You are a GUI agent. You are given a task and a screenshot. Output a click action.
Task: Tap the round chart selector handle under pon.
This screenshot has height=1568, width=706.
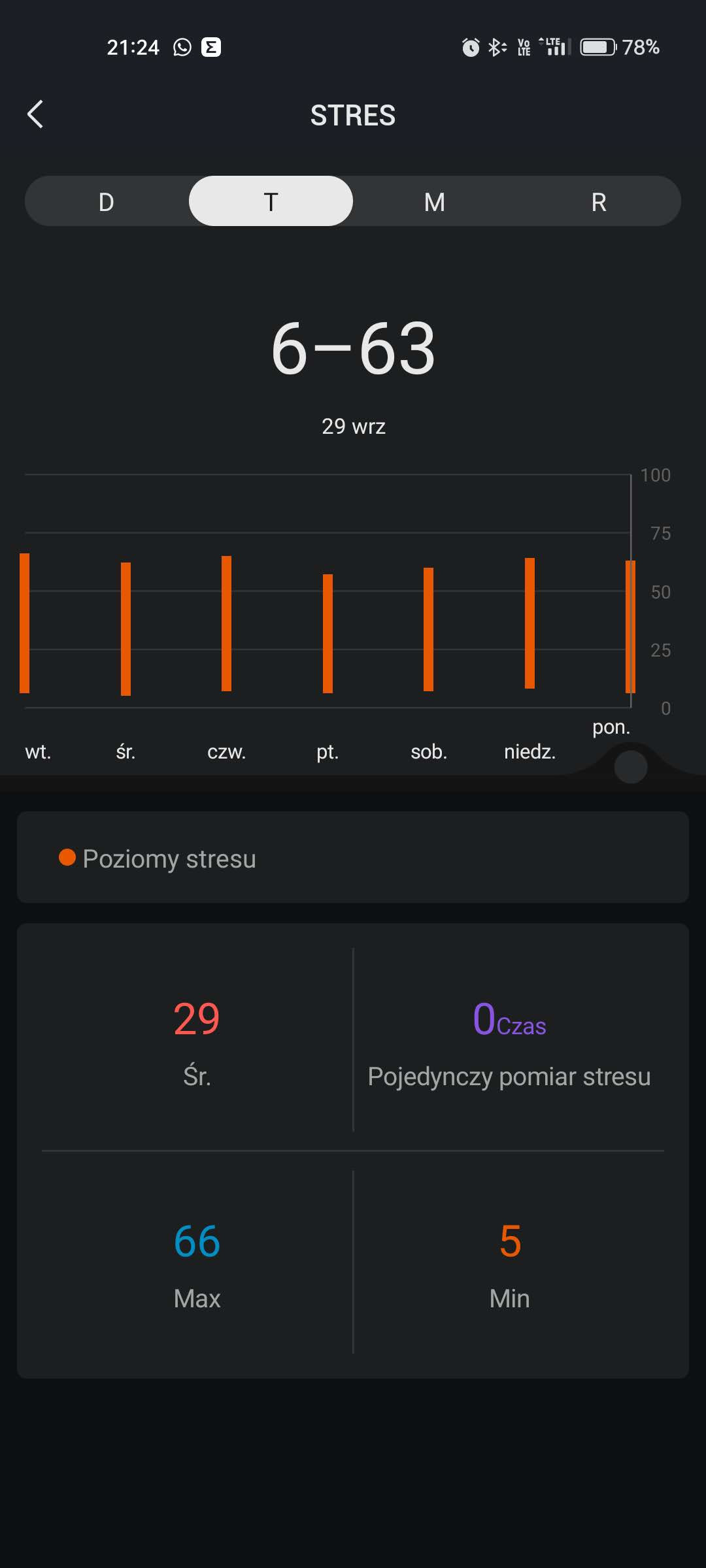pos(630,766)
